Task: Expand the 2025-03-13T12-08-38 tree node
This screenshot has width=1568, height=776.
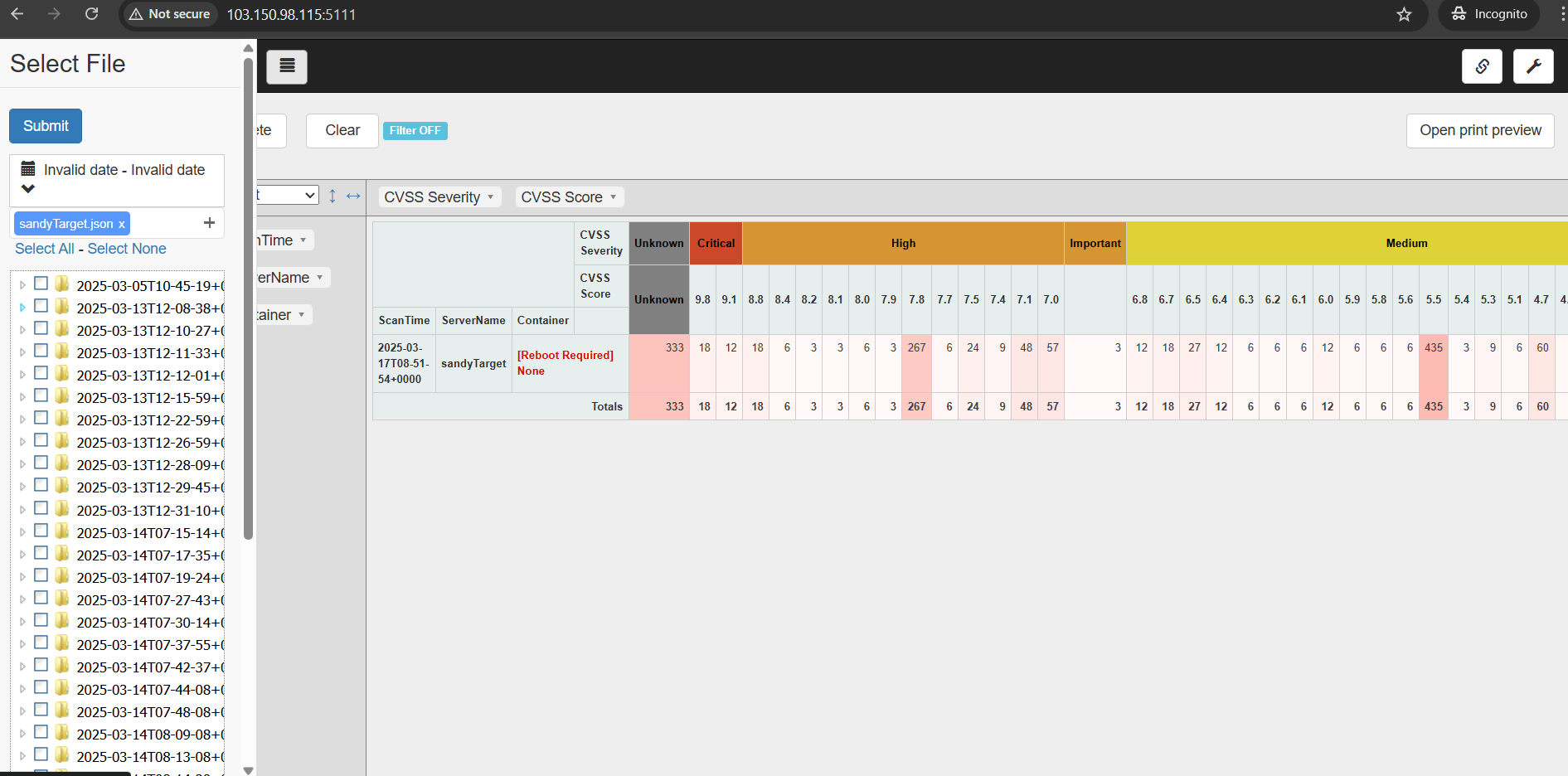Action: (22, 308)
